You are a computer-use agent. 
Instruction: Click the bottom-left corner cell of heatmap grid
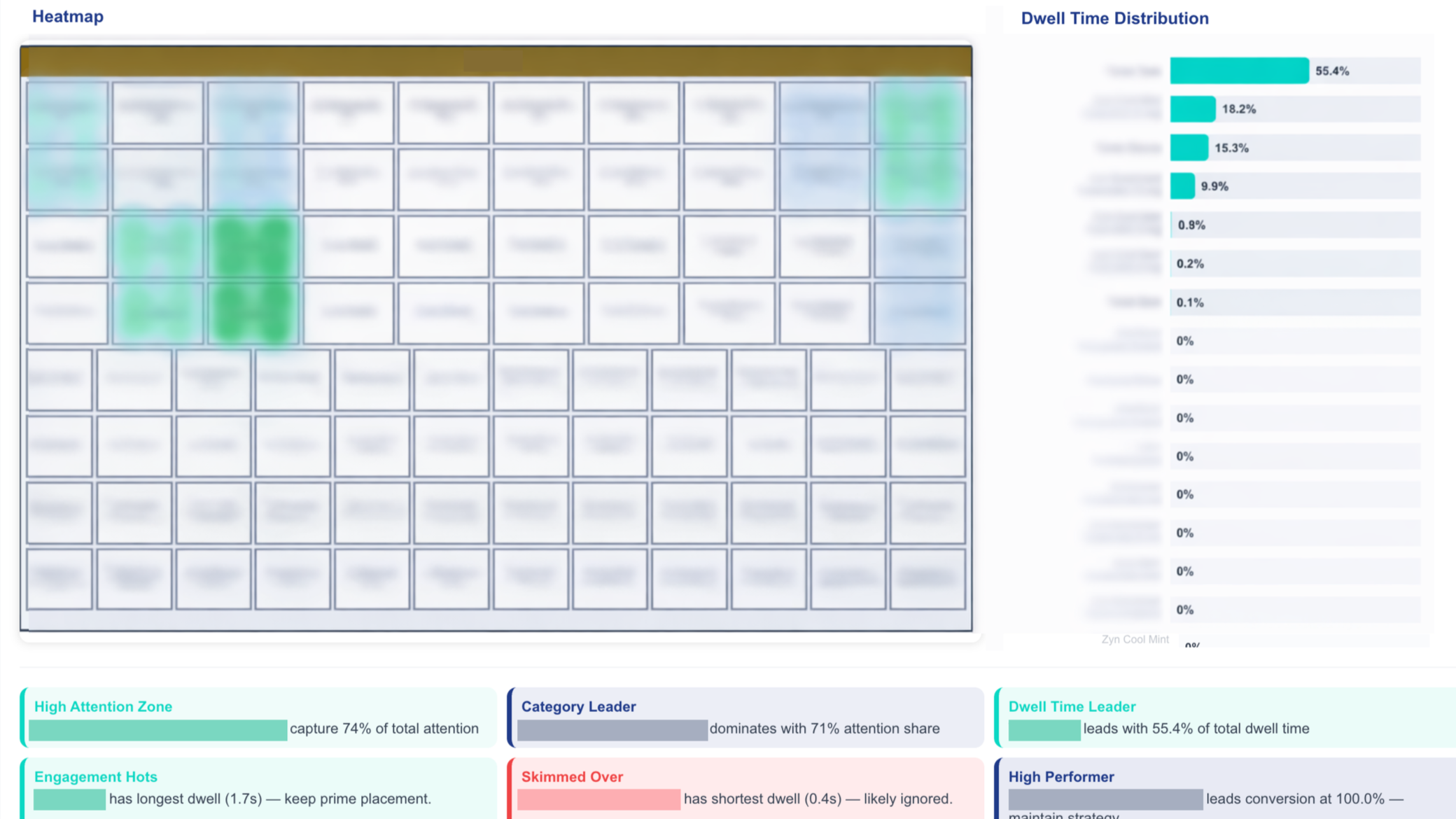click(x=59, y=579)
